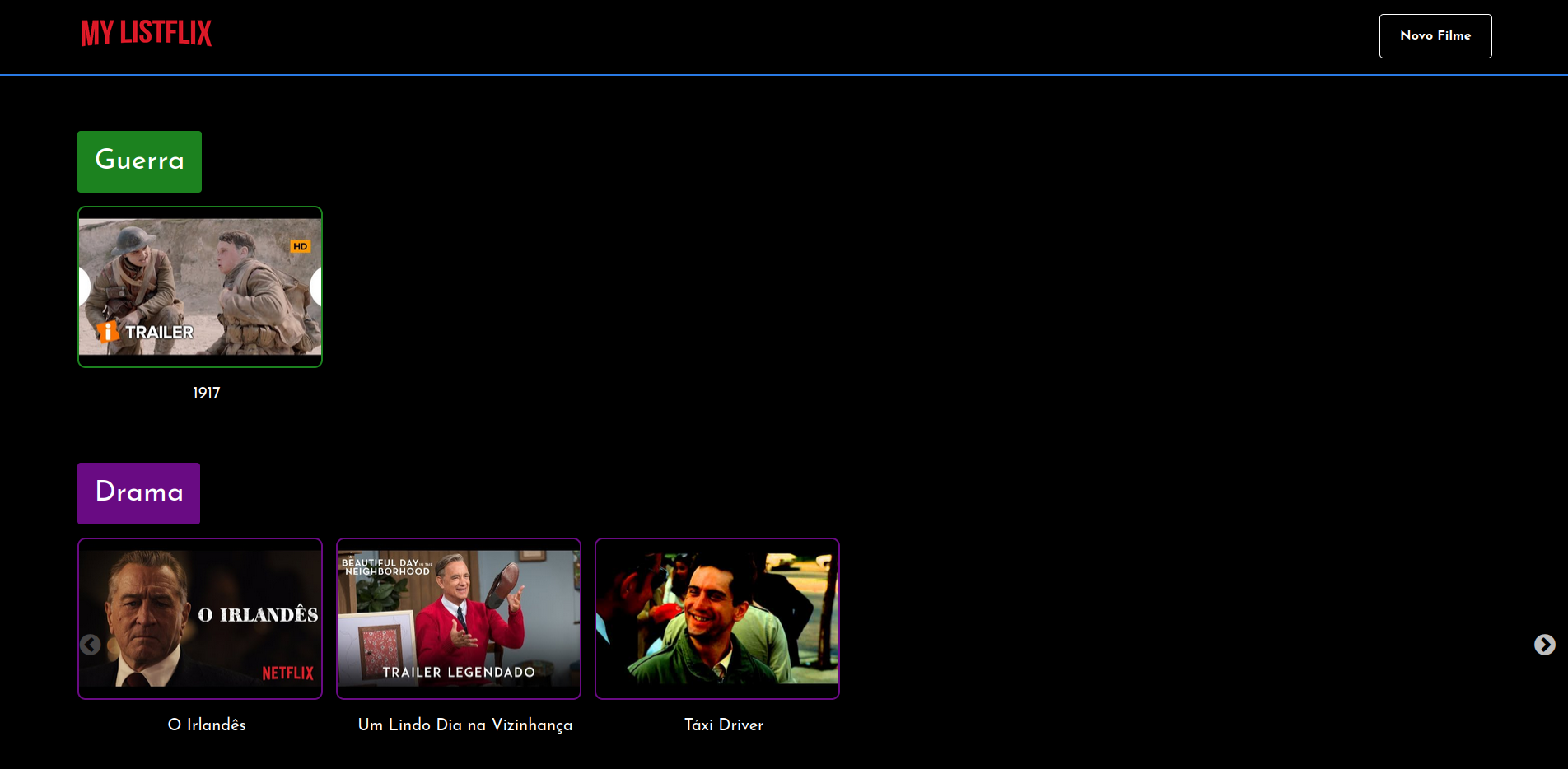The width and height of the screenshot is (1568, 769).
Task: Open the Táxi Driver movie thumbnail
Action: pyautogui.click(x=717, y=618)
